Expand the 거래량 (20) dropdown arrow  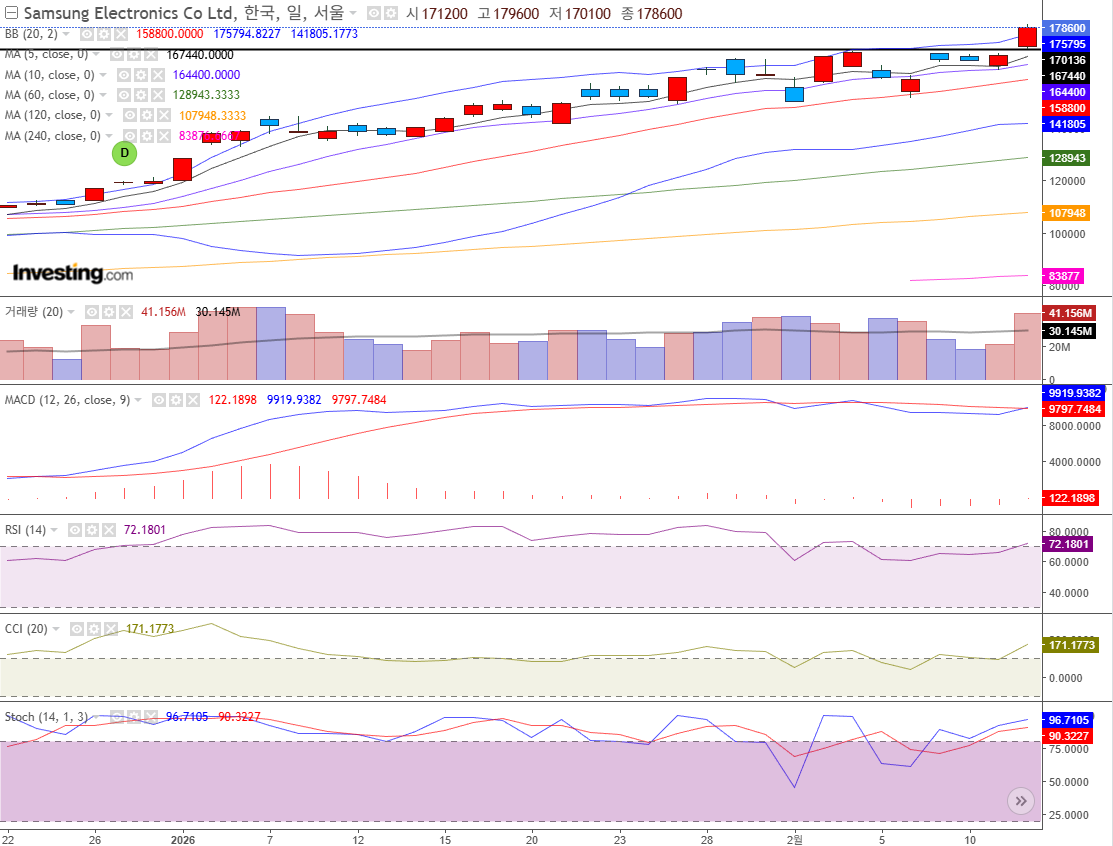click(71, 312)
